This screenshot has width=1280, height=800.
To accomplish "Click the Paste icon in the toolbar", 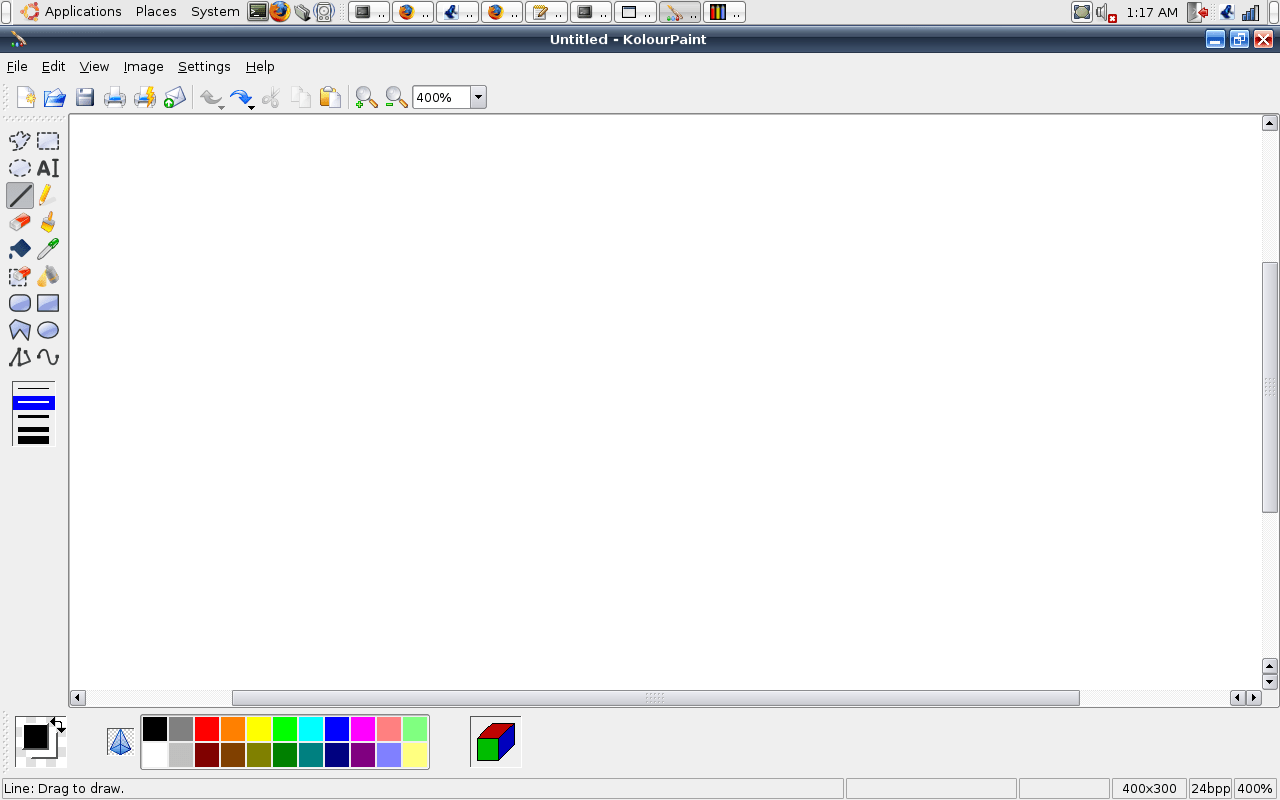I will (x=330, y=97).
